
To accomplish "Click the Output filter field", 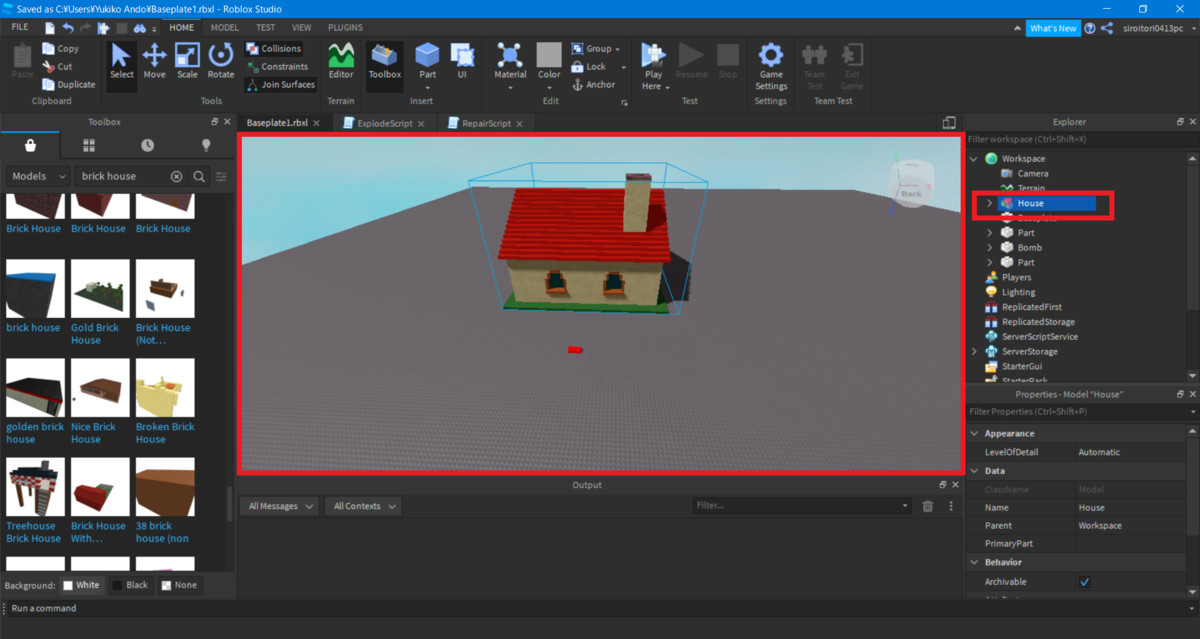I will click(x=803, y=506).
